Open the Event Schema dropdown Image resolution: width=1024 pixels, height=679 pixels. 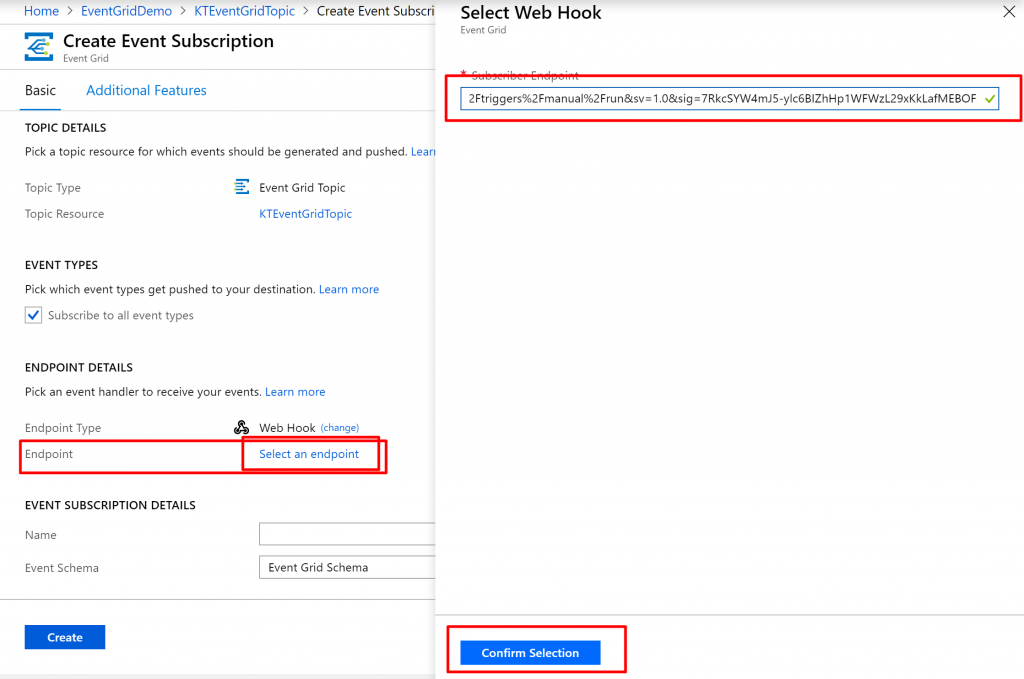[347, 567]
